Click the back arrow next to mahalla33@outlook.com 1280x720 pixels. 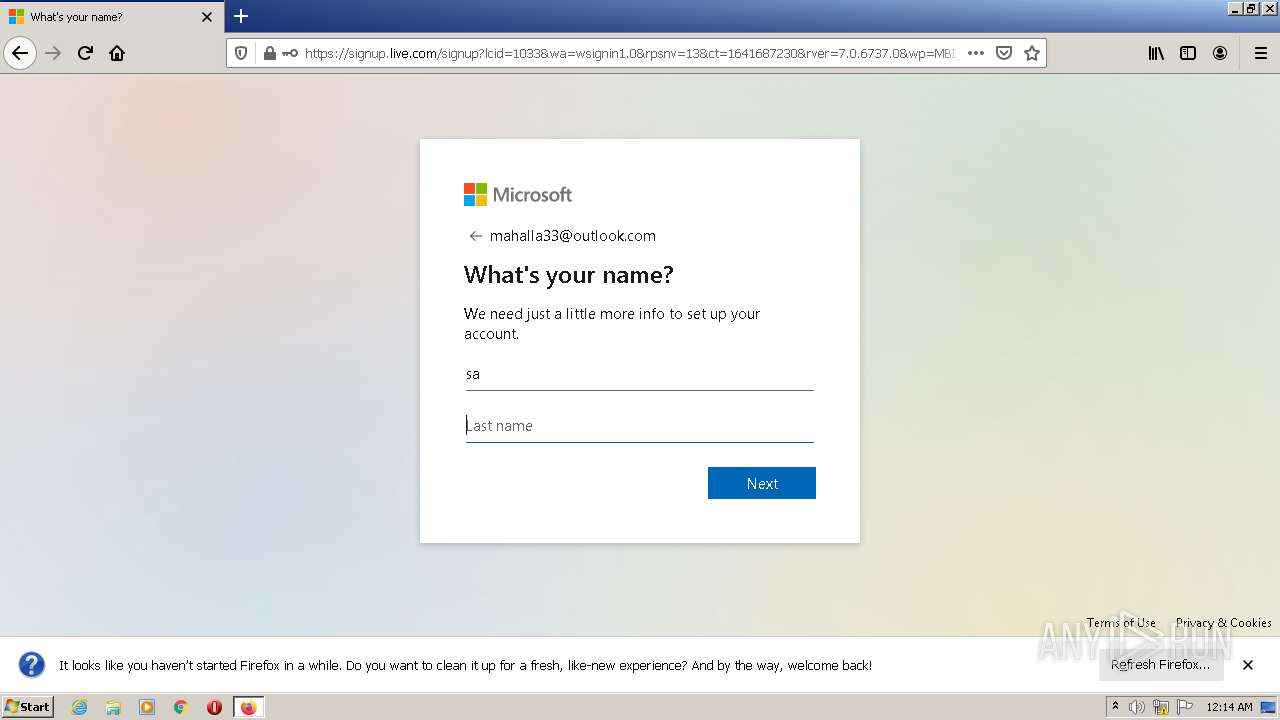tap(475, 236)
